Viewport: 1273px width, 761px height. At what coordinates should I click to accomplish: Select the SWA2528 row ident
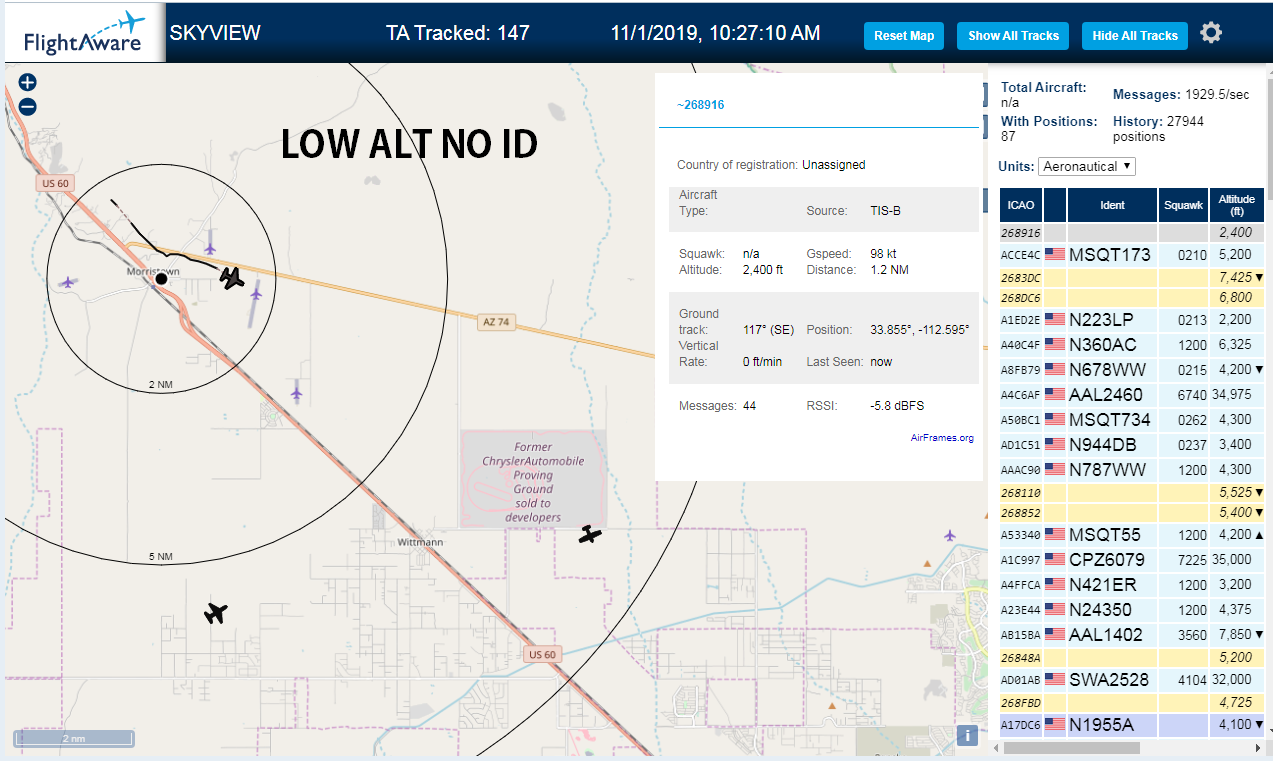[1107, 680]
